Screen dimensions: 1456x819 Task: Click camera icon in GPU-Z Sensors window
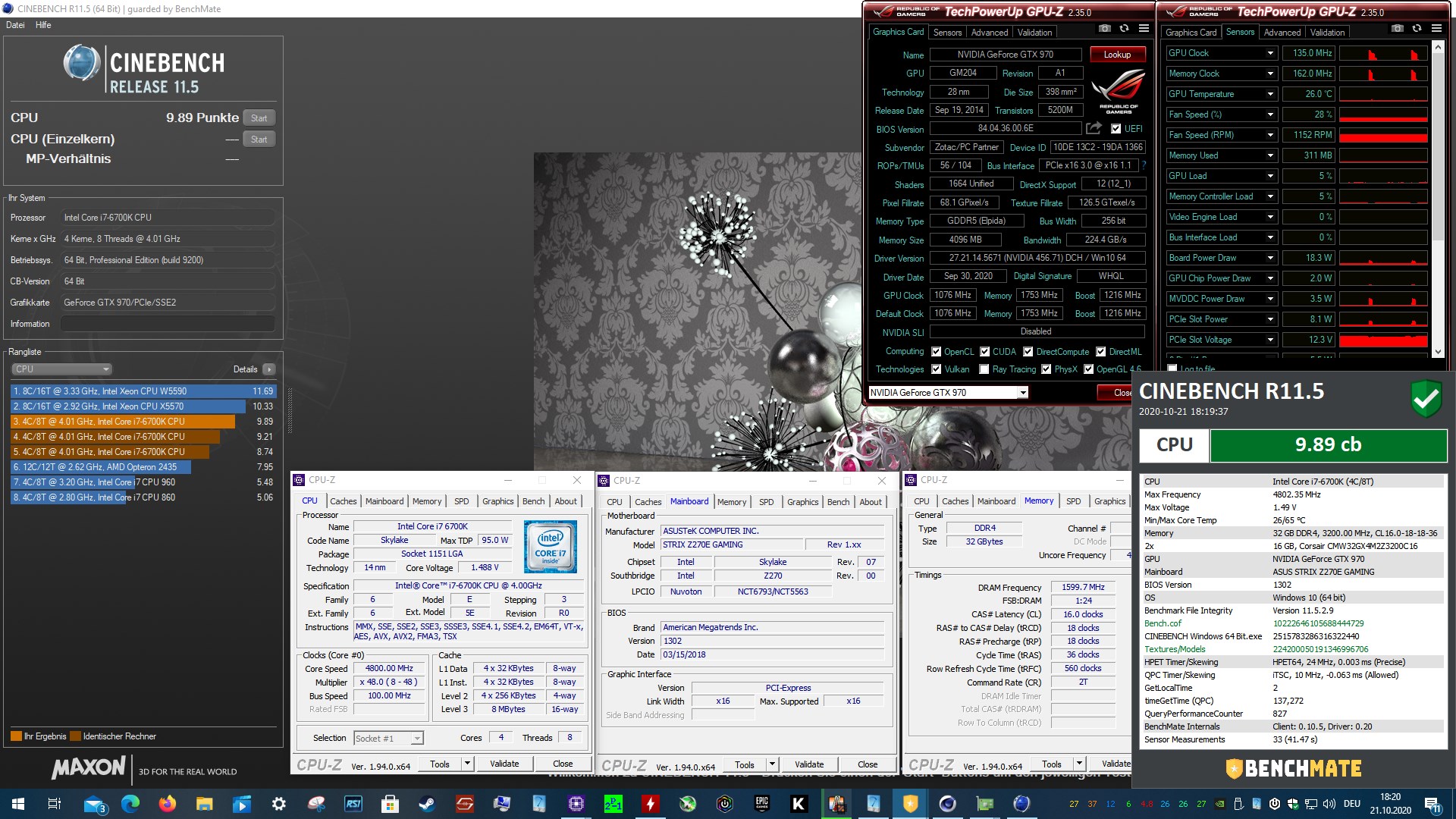click(1398, 29)
